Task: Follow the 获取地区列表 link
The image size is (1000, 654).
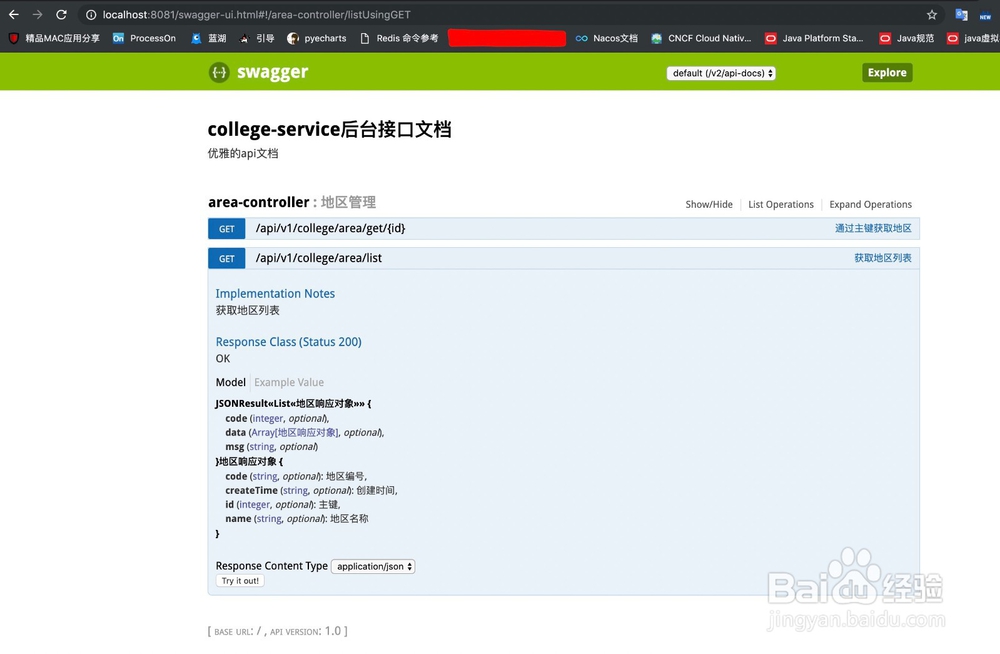Action: pos(882,257)
